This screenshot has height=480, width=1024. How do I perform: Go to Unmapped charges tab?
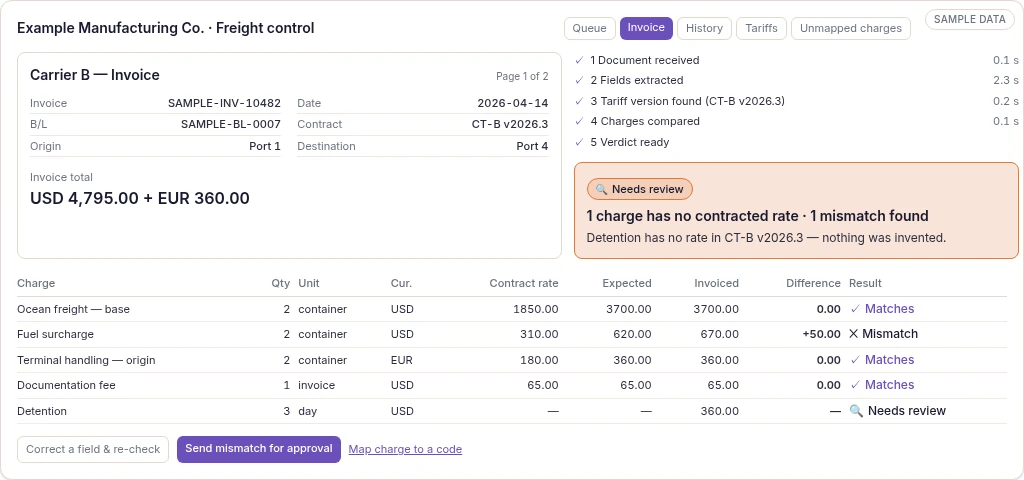pos(850,28)
